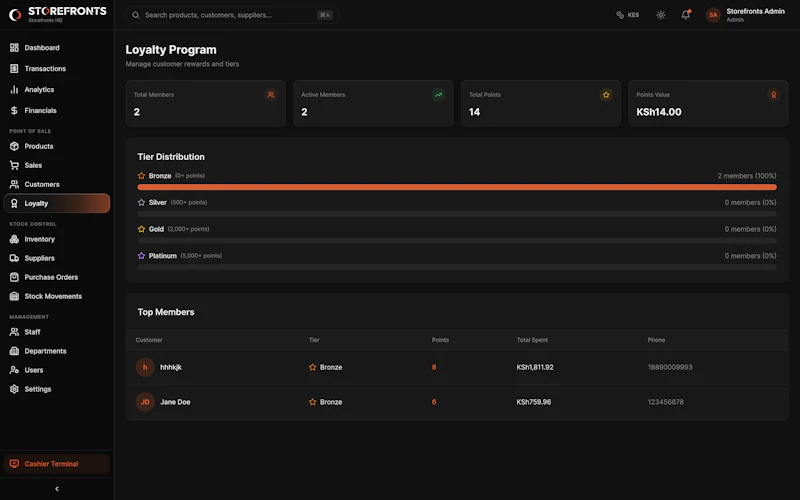Click the Bronze tier progress bar

(x=457, y=187)
